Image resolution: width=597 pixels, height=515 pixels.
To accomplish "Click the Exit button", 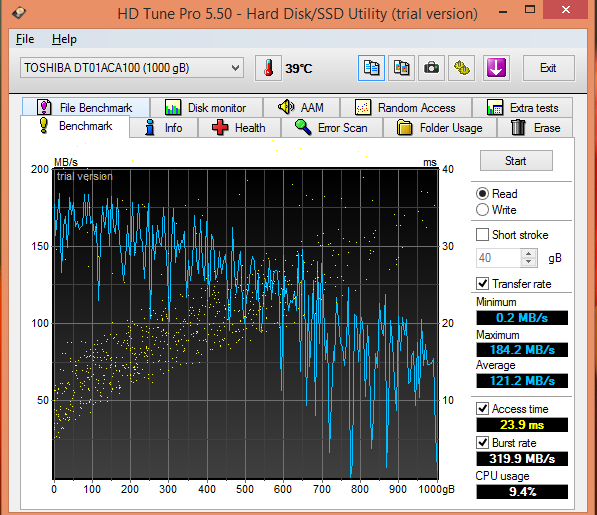I will [548, 68].
